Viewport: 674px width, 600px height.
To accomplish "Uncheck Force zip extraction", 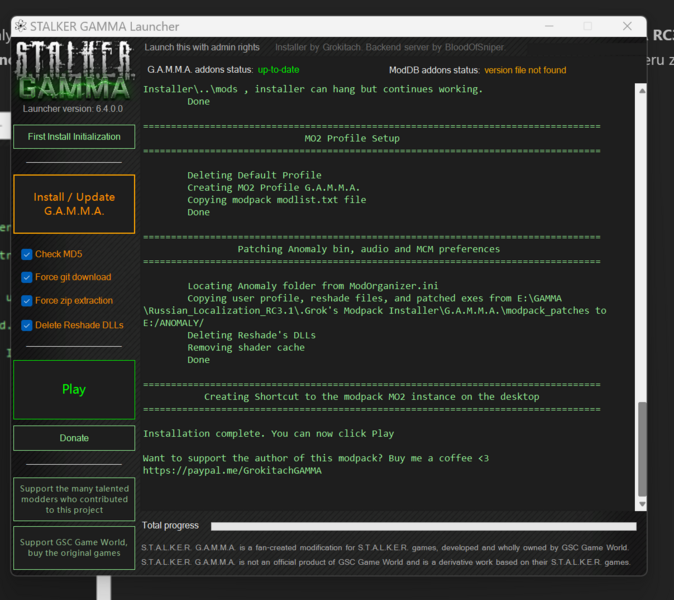I will click(x=27, y=300).
